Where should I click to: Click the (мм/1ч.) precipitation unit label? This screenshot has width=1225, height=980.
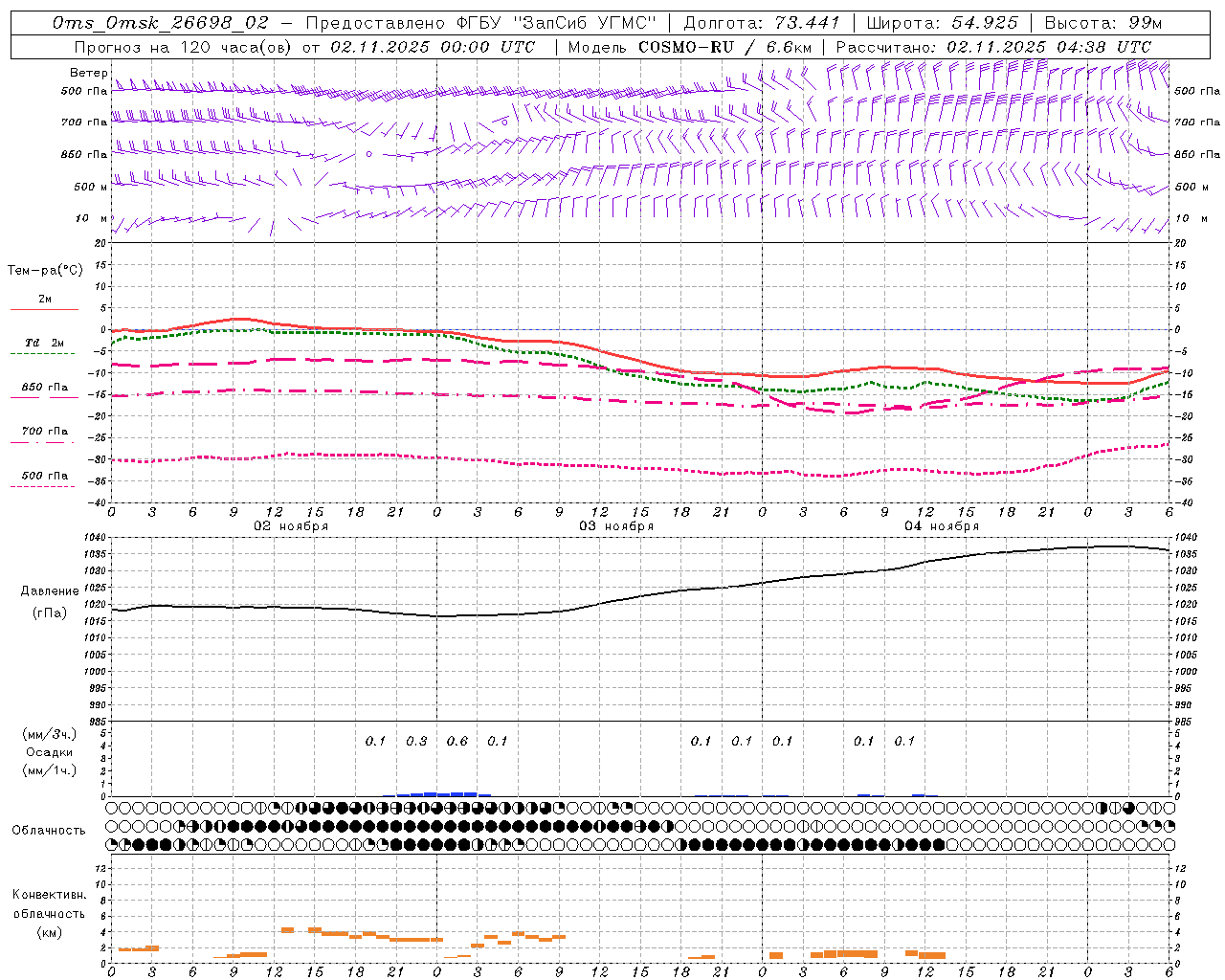coord(50,770)
